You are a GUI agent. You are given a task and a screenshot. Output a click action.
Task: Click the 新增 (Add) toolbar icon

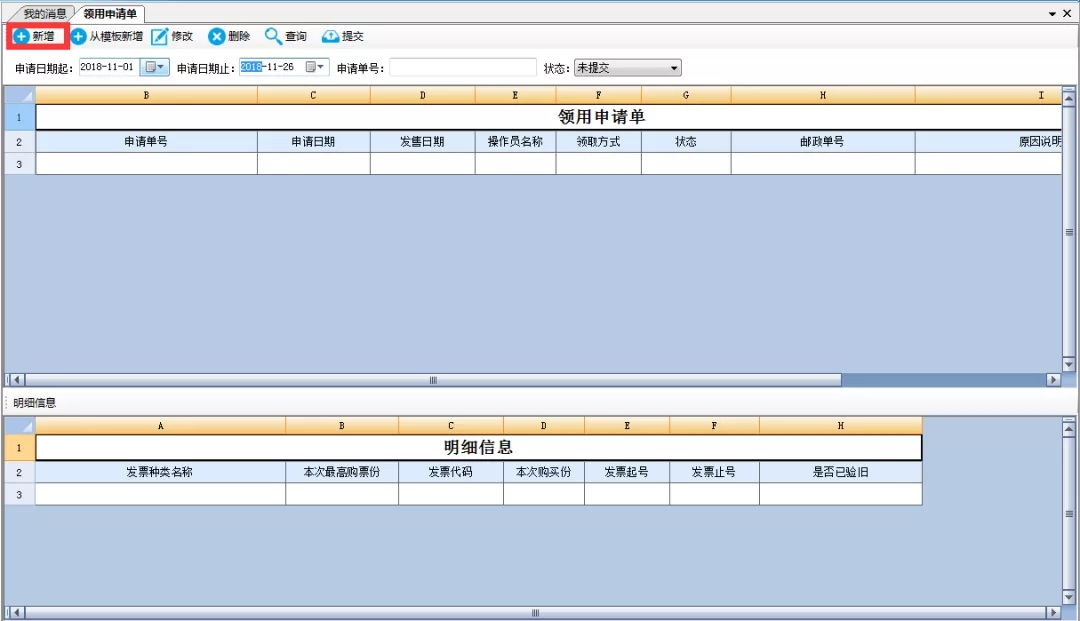pos(21,37)
